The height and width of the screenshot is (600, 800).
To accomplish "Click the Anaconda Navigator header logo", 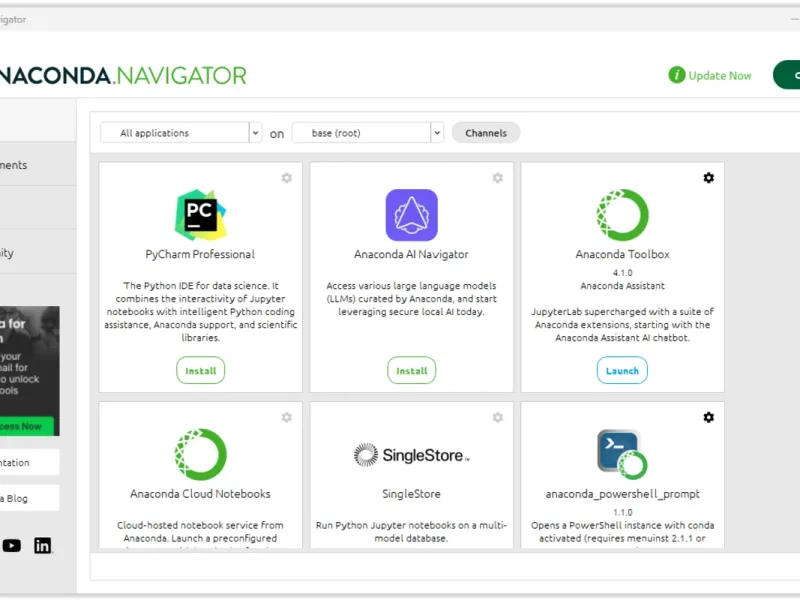I will 123,76.
